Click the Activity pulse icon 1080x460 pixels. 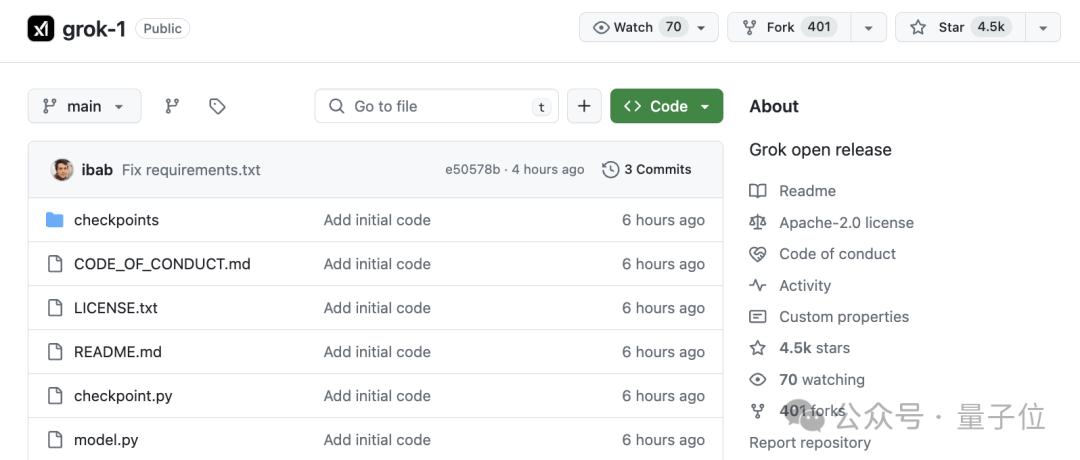point(758,286)
